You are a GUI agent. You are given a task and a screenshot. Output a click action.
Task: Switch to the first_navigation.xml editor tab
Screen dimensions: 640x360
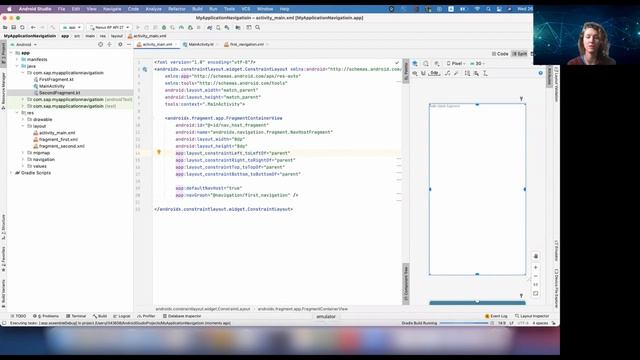[x=246, y=44]
